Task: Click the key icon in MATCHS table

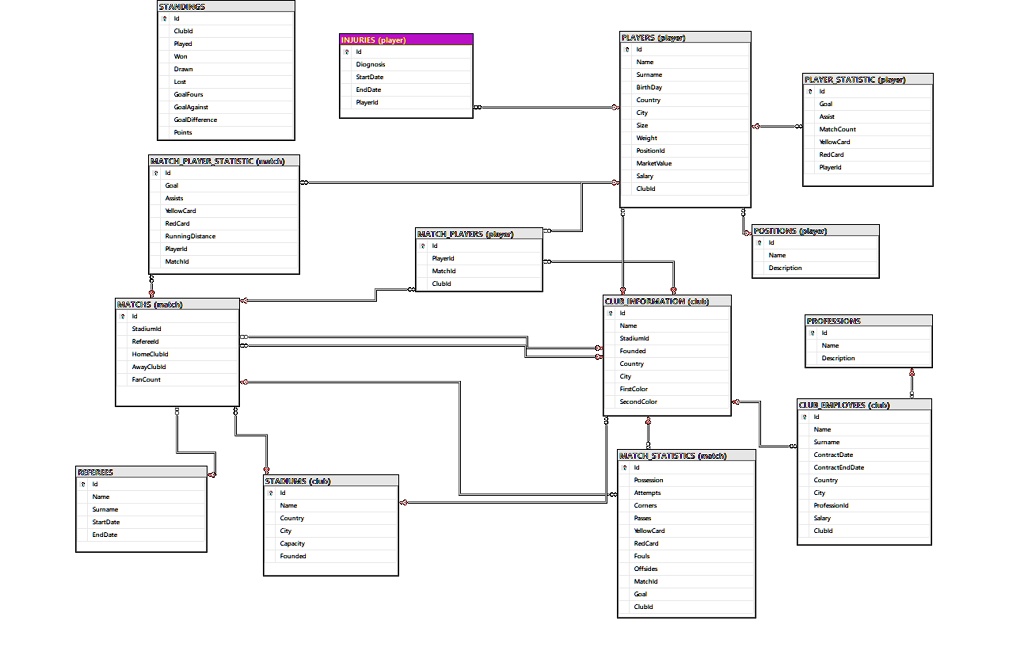Action: tap(122, 317)
